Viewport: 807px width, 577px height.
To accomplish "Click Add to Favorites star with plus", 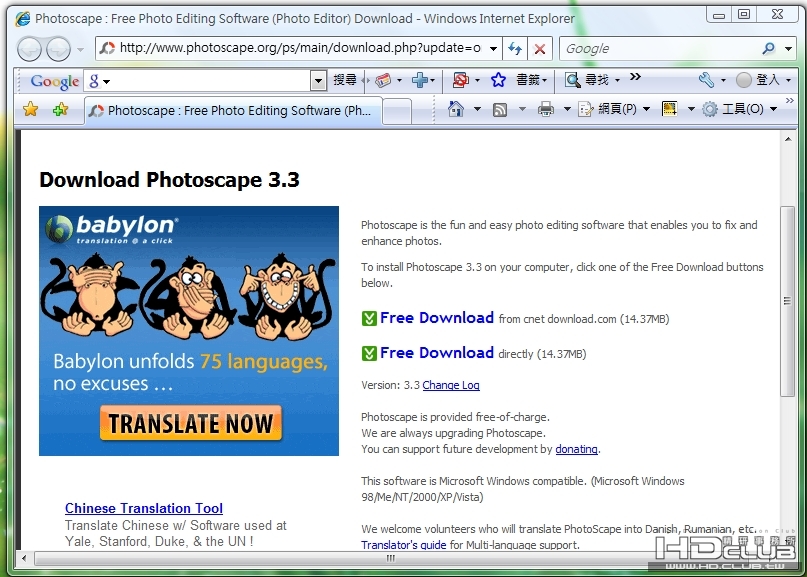I will [x=60, y=109].
